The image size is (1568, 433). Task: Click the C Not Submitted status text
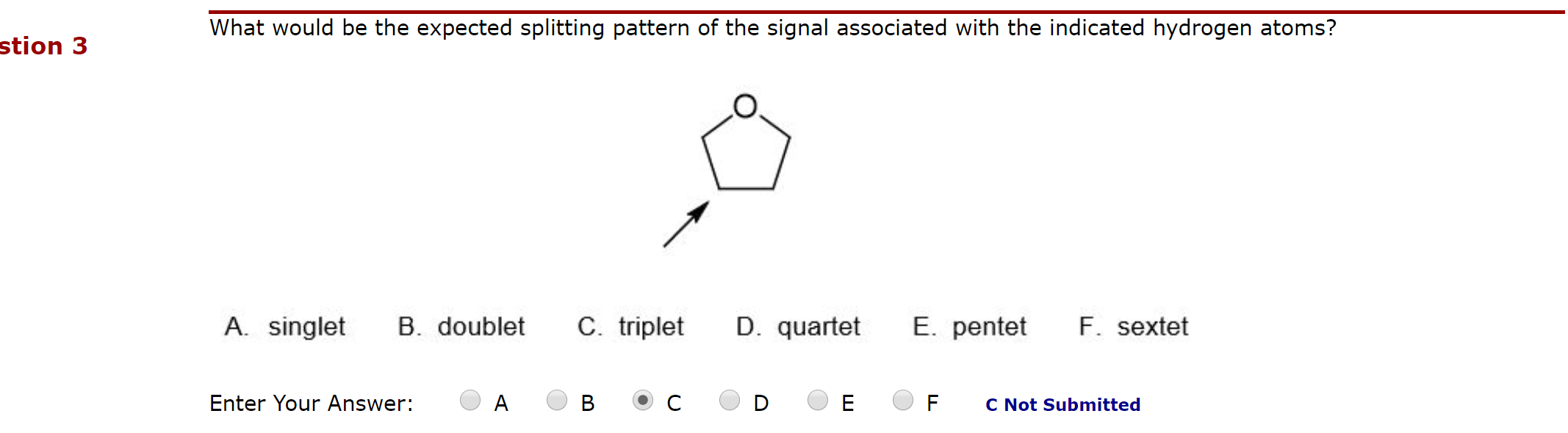(1062, 404)
